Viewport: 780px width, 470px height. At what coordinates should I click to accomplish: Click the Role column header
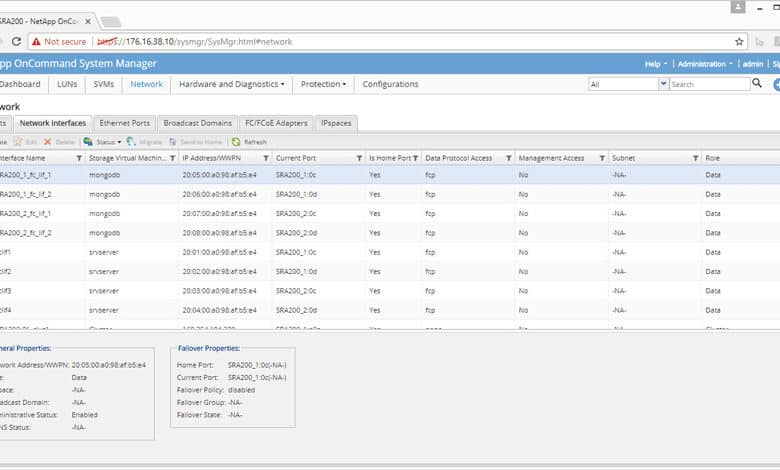(x=712, y=158)
